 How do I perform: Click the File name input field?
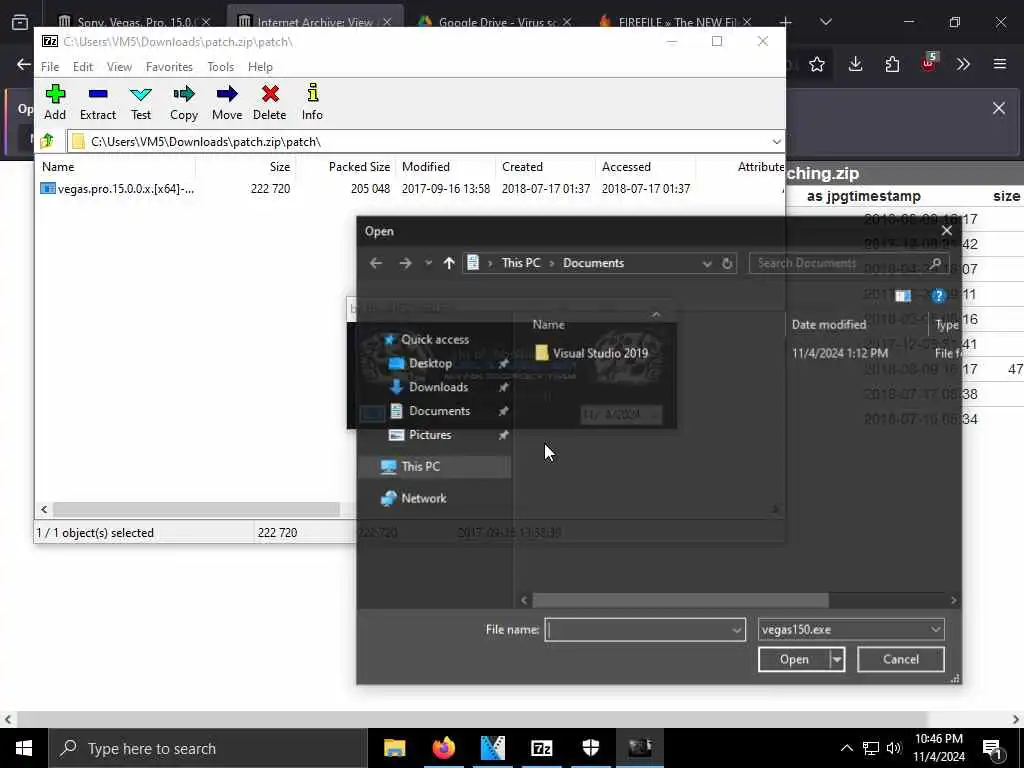[x=637, y=630]
